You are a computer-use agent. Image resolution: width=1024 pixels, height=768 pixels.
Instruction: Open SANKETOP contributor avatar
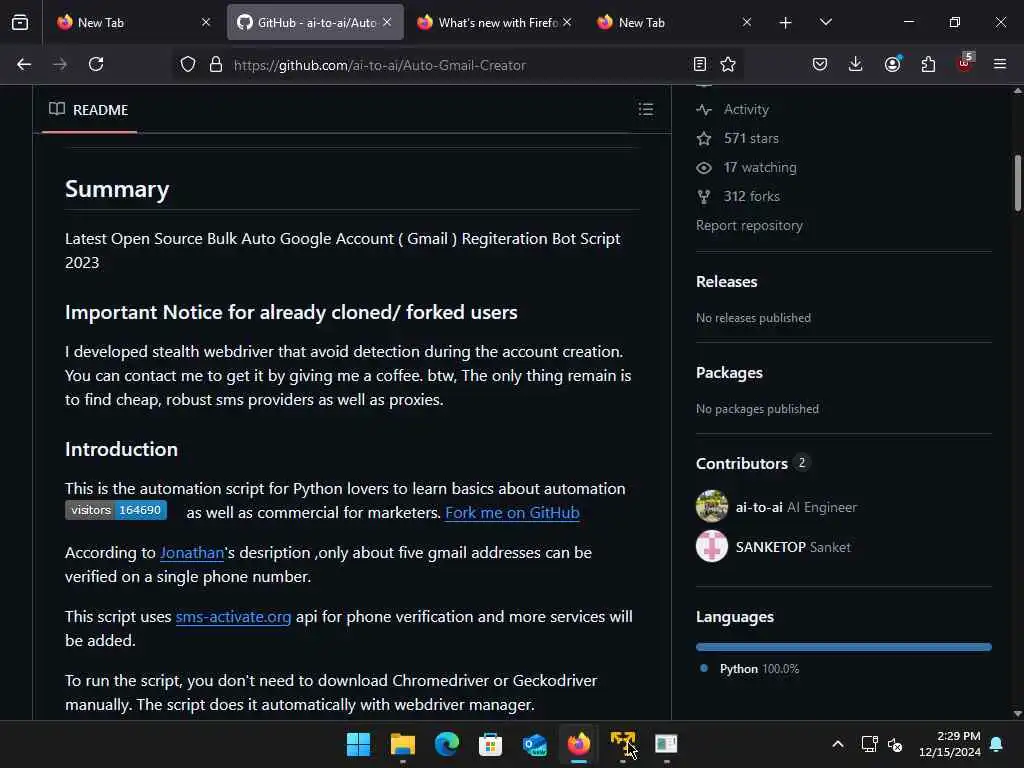click(x=712, y=546)
